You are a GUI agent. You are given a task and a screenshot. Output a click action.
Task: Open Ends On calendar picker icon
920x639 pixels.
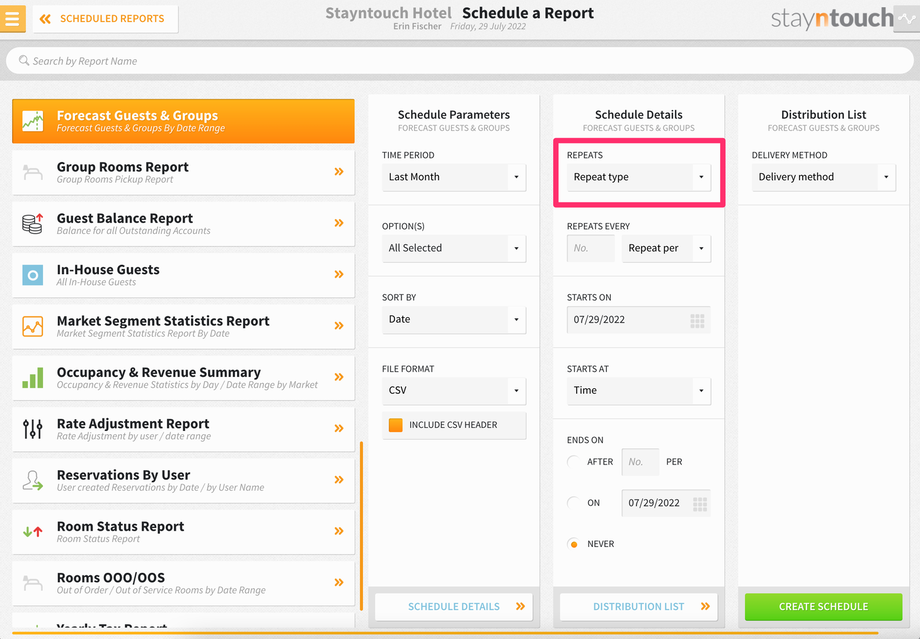pyautogui.click(x=699, y=503)
